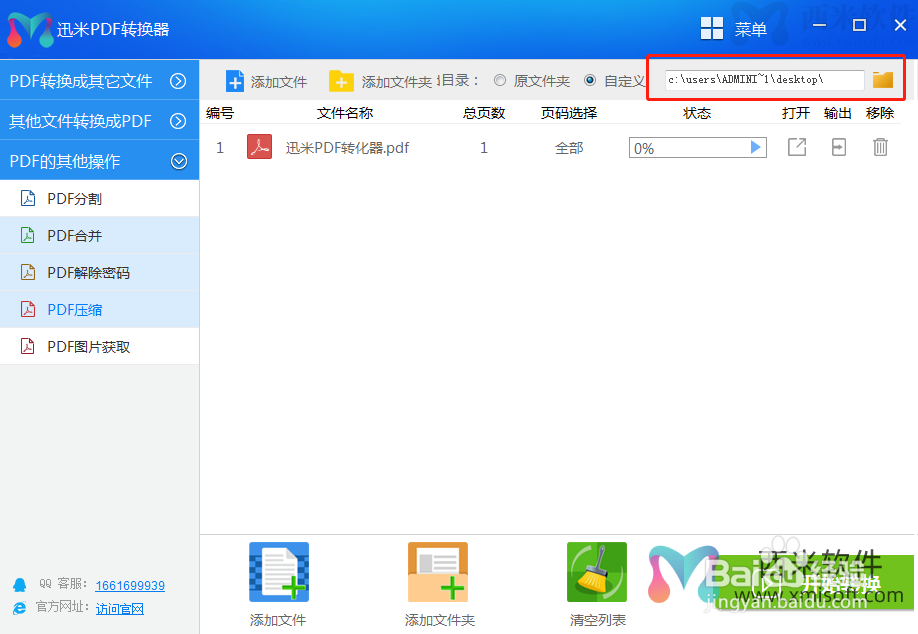Screen dimensions: 918x634
Task: Click the 编号 column header
Action: point(220,113)
